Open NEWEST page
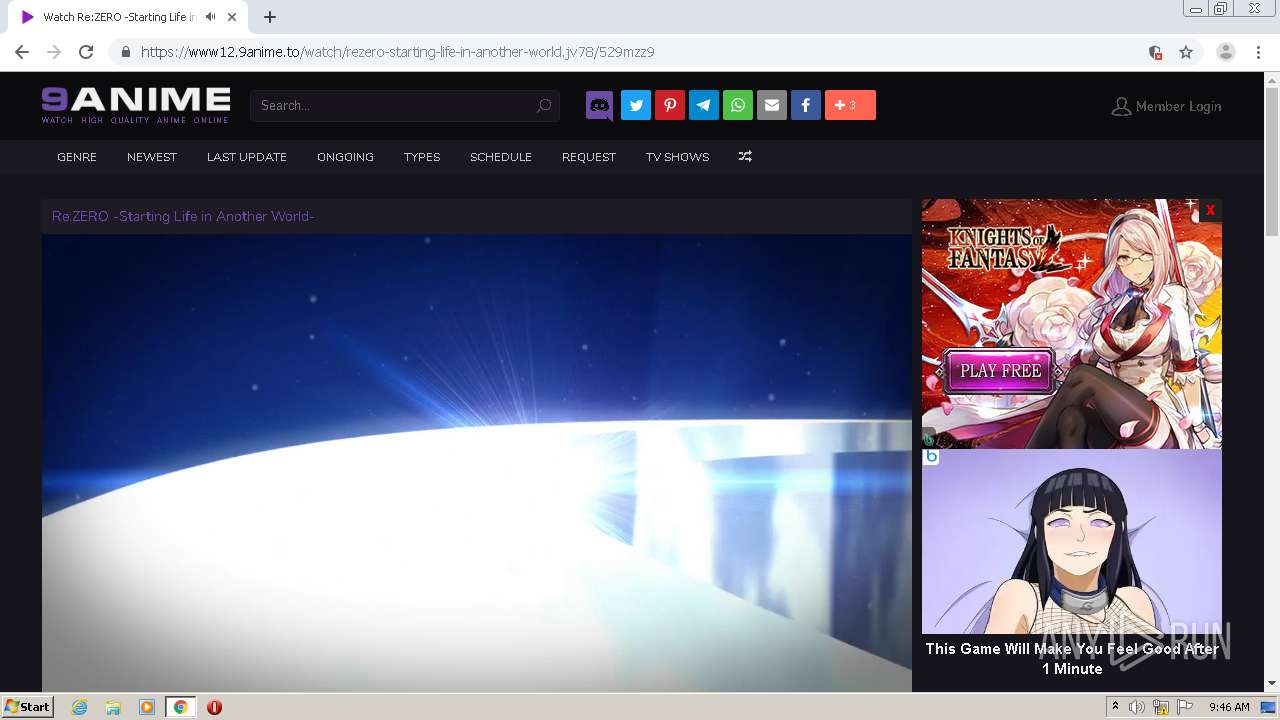Image resolution: width=1280 pixels, height=720 pixels. click(152, 157)
